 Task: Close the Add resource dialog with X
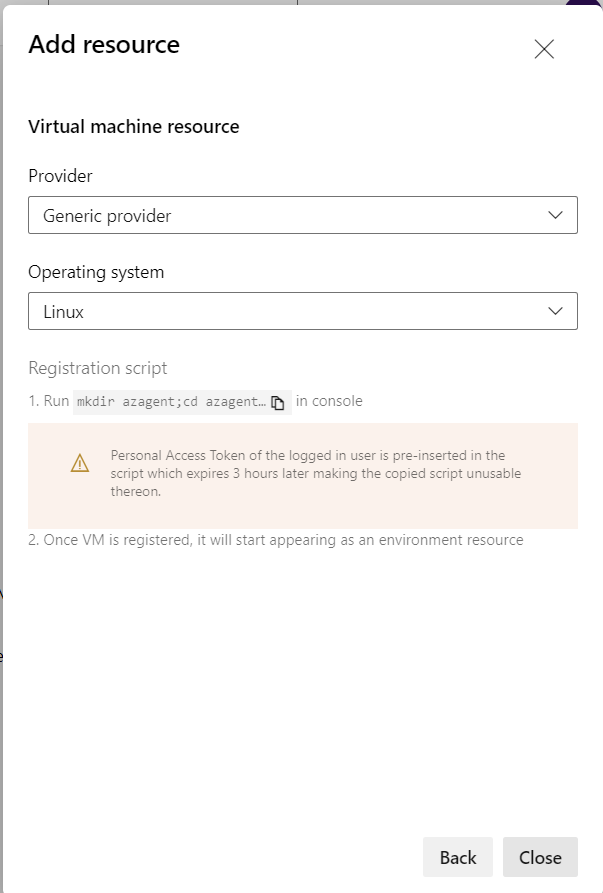coord(544,49)
